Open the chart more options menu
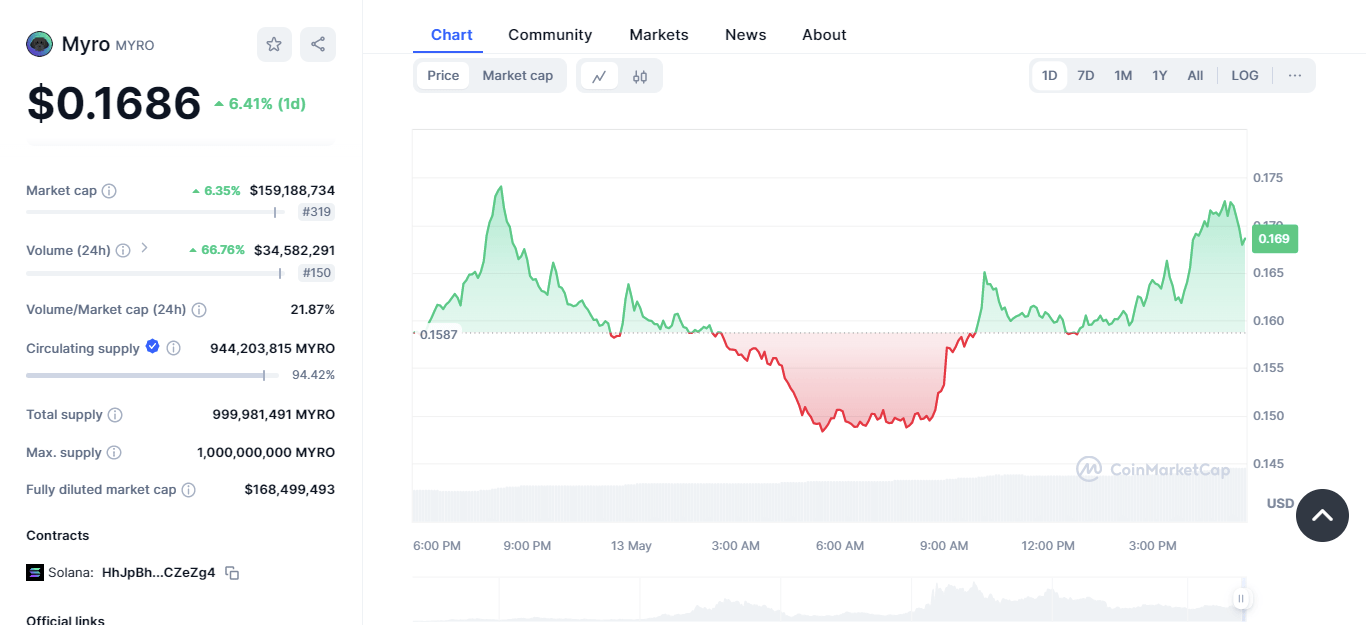The width and height of the screenshot is (1366, 625). click(1295, 76)
